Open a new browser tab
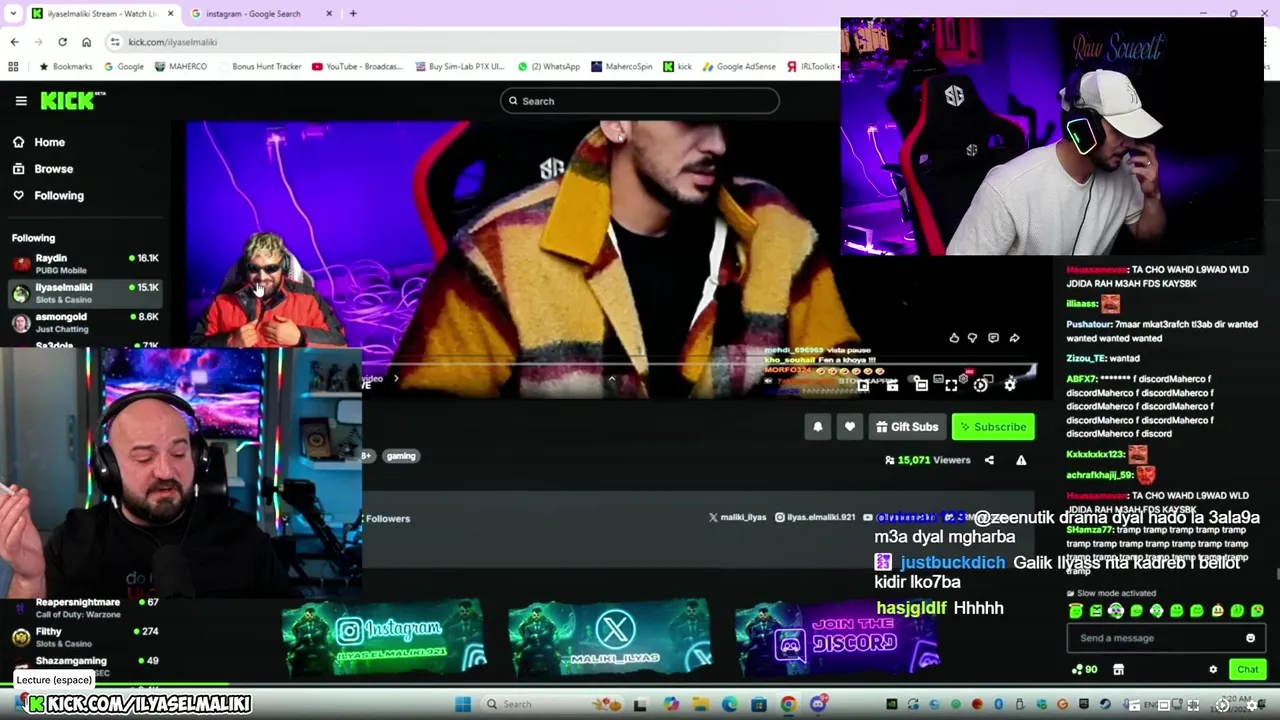 coord(353,14)
